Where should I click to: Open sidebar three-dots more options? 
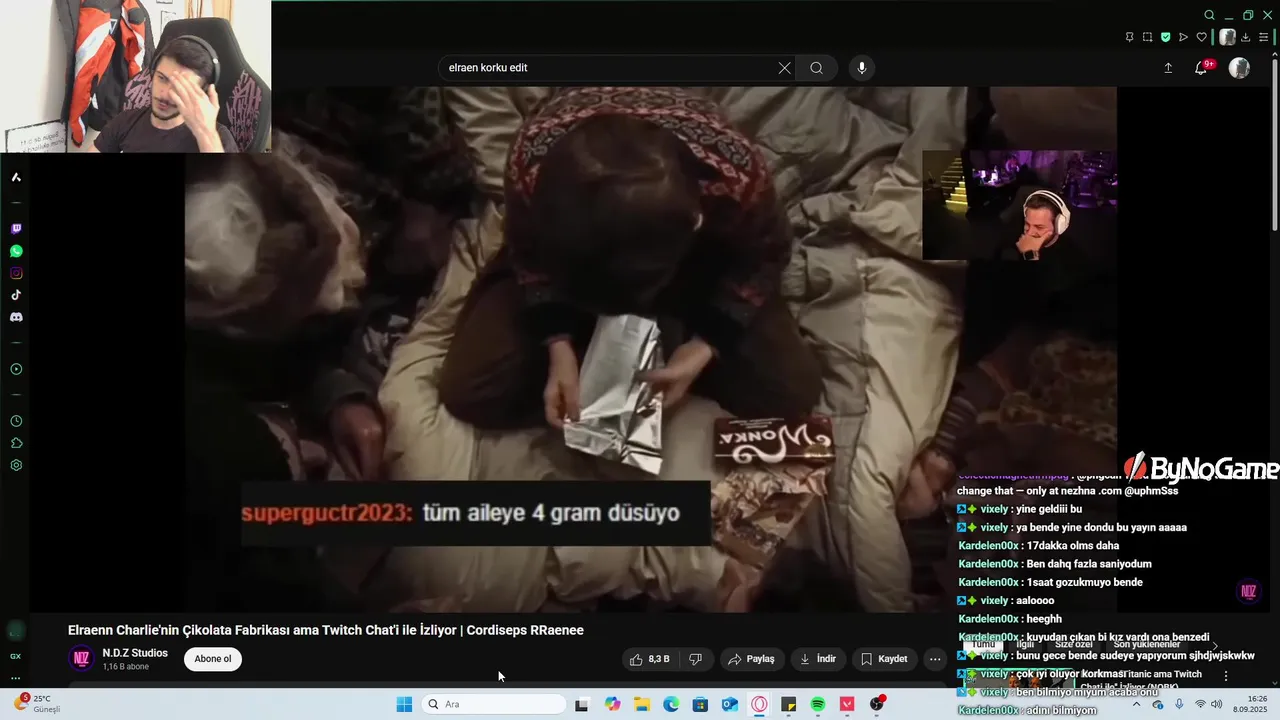pyautogui.click(x=15, y=678)
